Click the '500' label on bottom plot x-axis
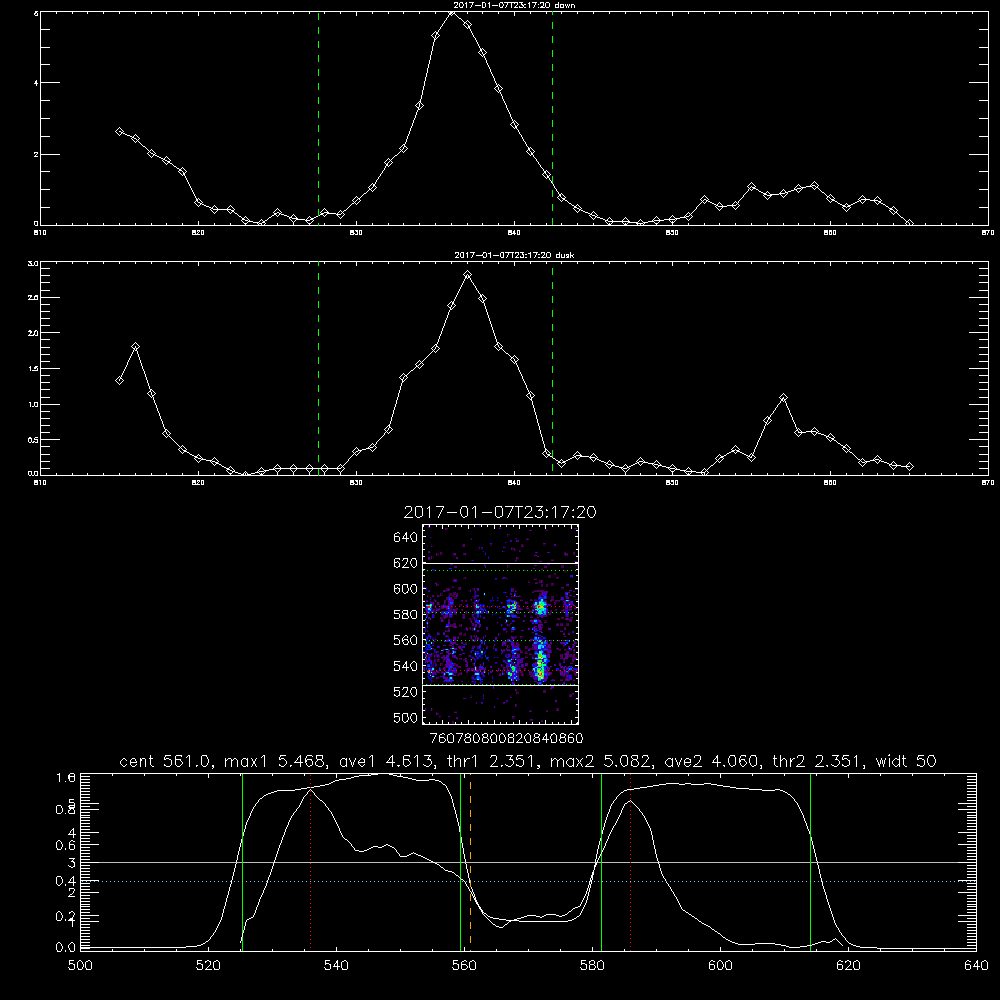Image resolution: width=1000 pixels, height=1000 pixels. tap(80, 966)
